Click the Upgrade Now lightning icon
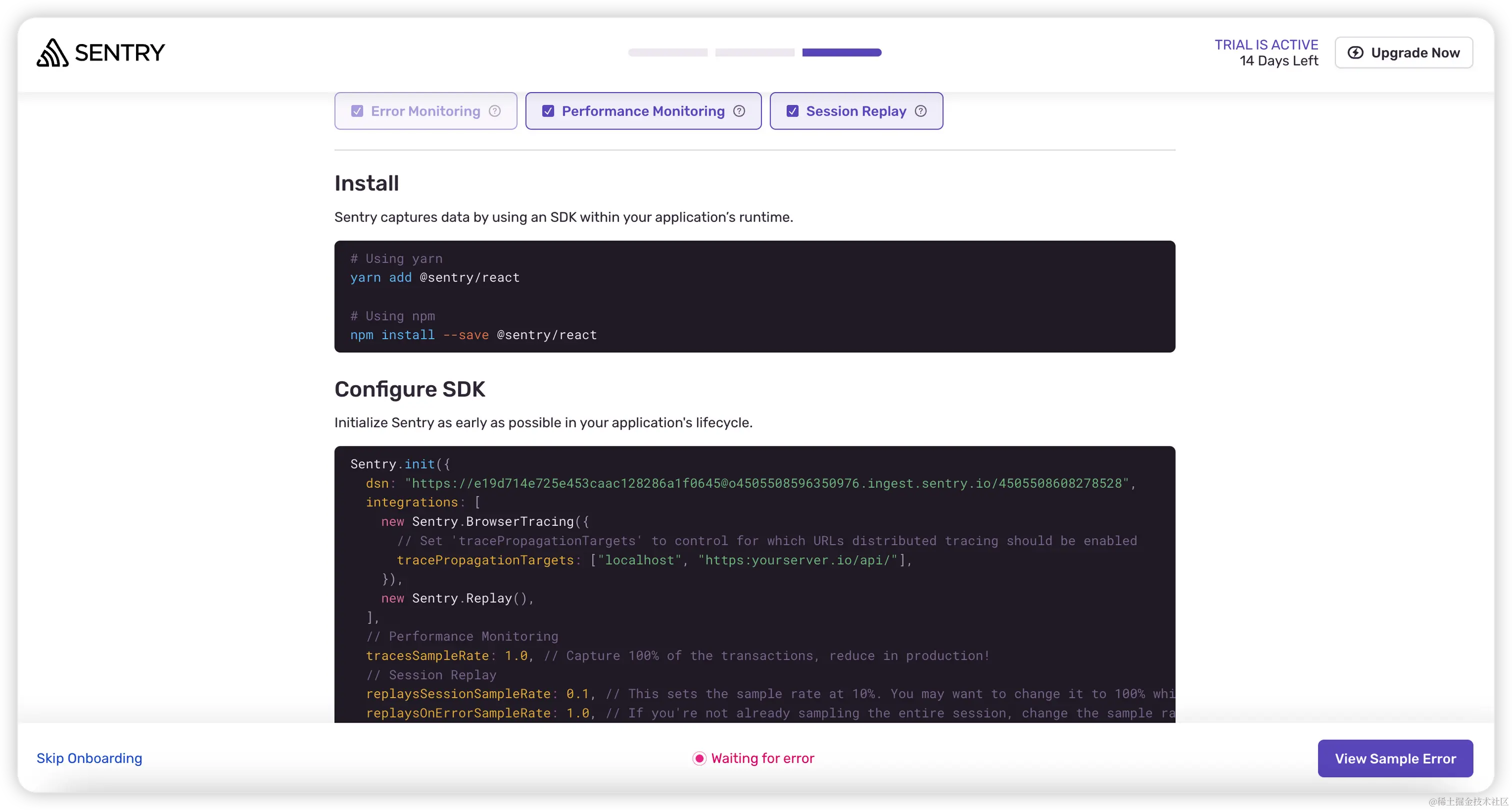The width and height of the screenshot is (1512, 810). pyautogui.click(x=1355, y=53)
